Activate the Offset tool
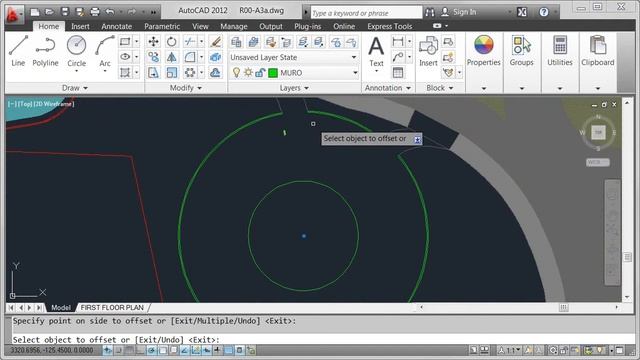 pyautogui.click(x=215, y=73)
